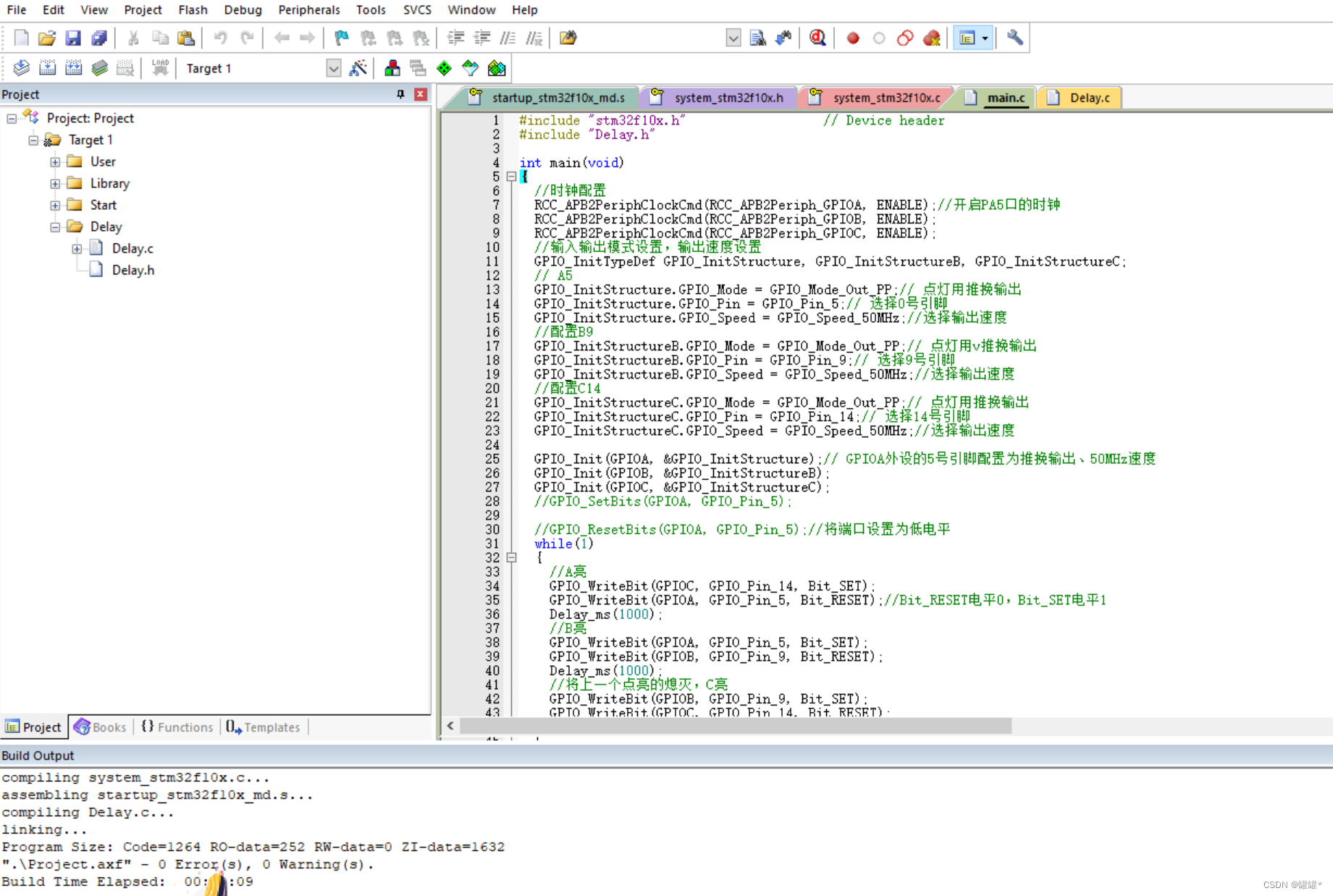The width and height of the screenshot is (1333, 896).
Task: Build the target files using the Build icon
Action: 48,68
